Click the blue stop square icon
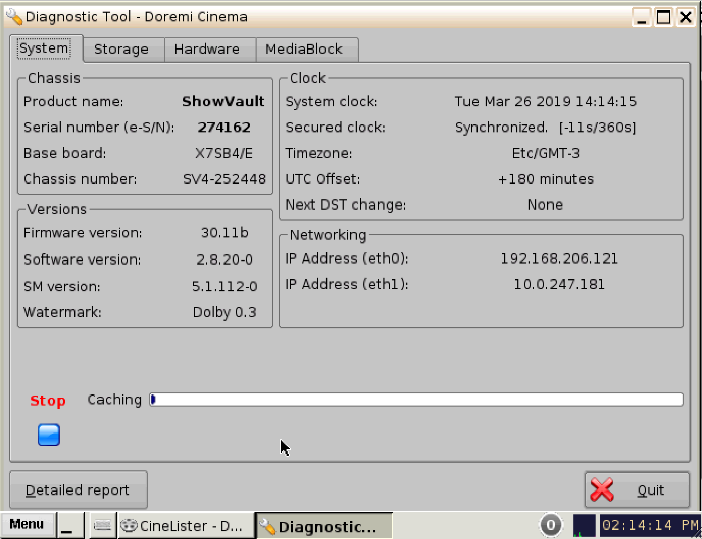 click(x=49, y=435)
